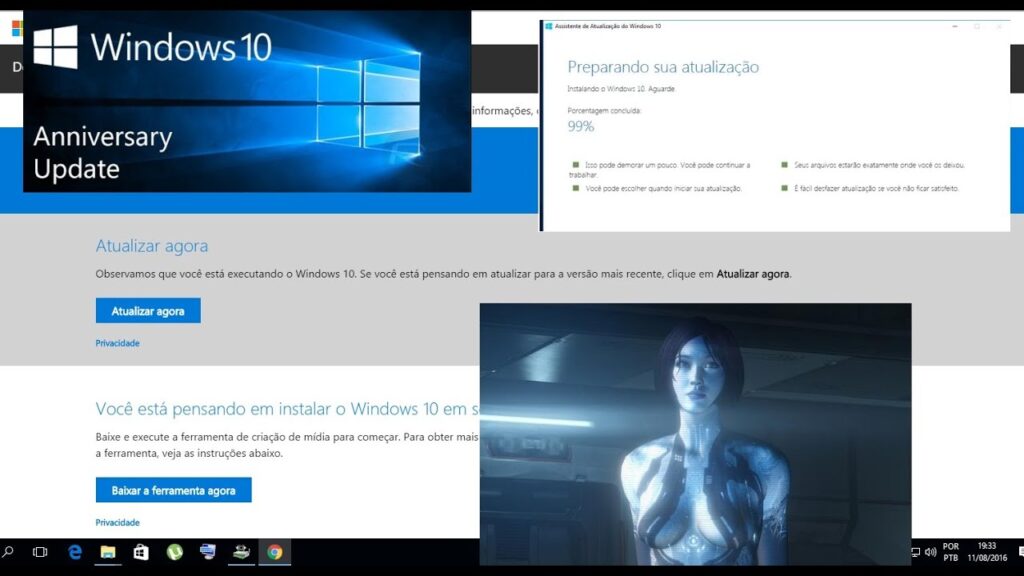Open the scanner-like app on the taskbar
Image resolution: width=1024 pixels, height=576 pixels.
coord(241,552)
